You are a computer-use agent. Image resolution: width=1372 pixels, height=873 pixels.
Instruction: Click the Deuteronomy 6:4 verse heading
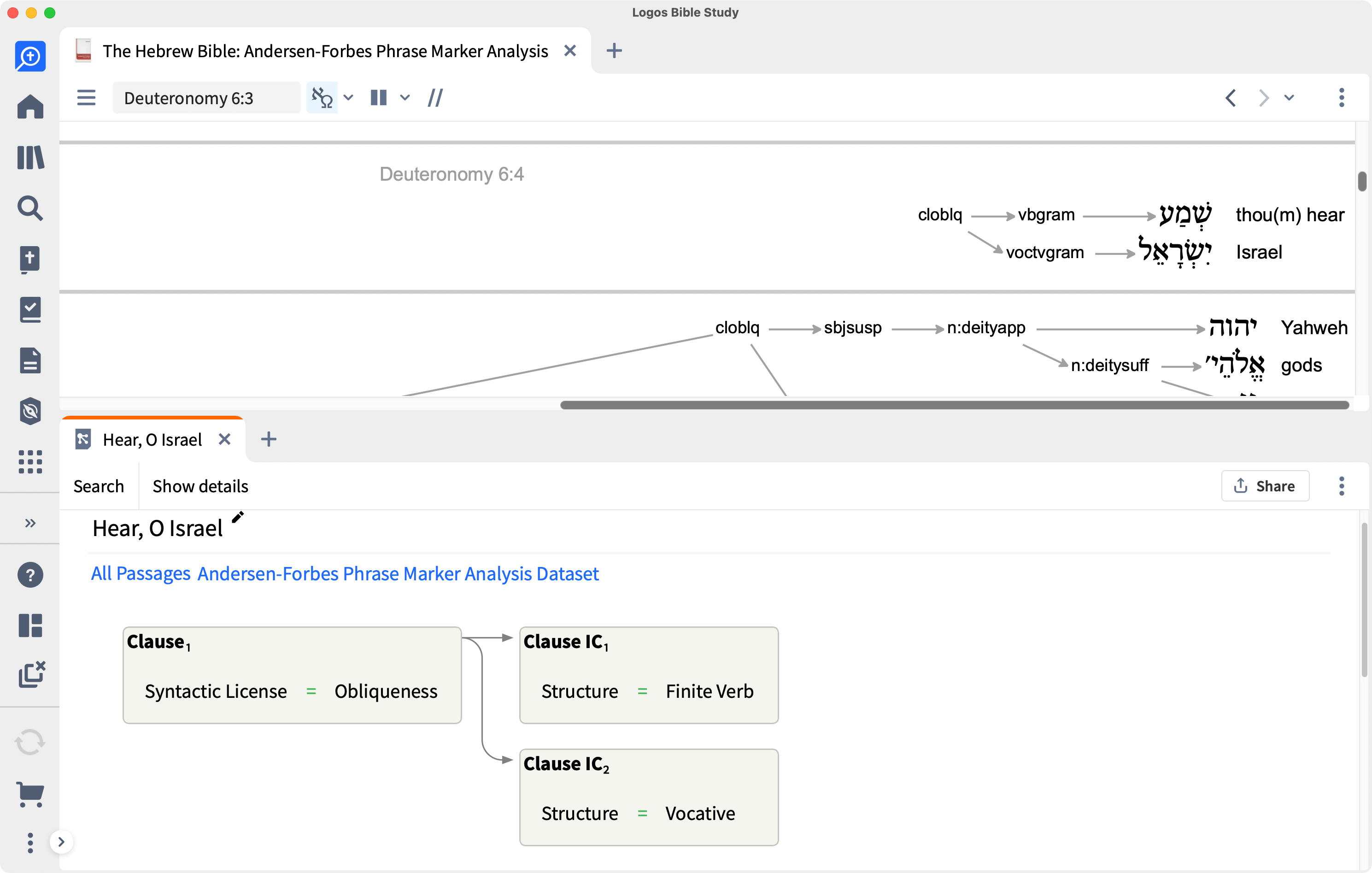(452, 174)
